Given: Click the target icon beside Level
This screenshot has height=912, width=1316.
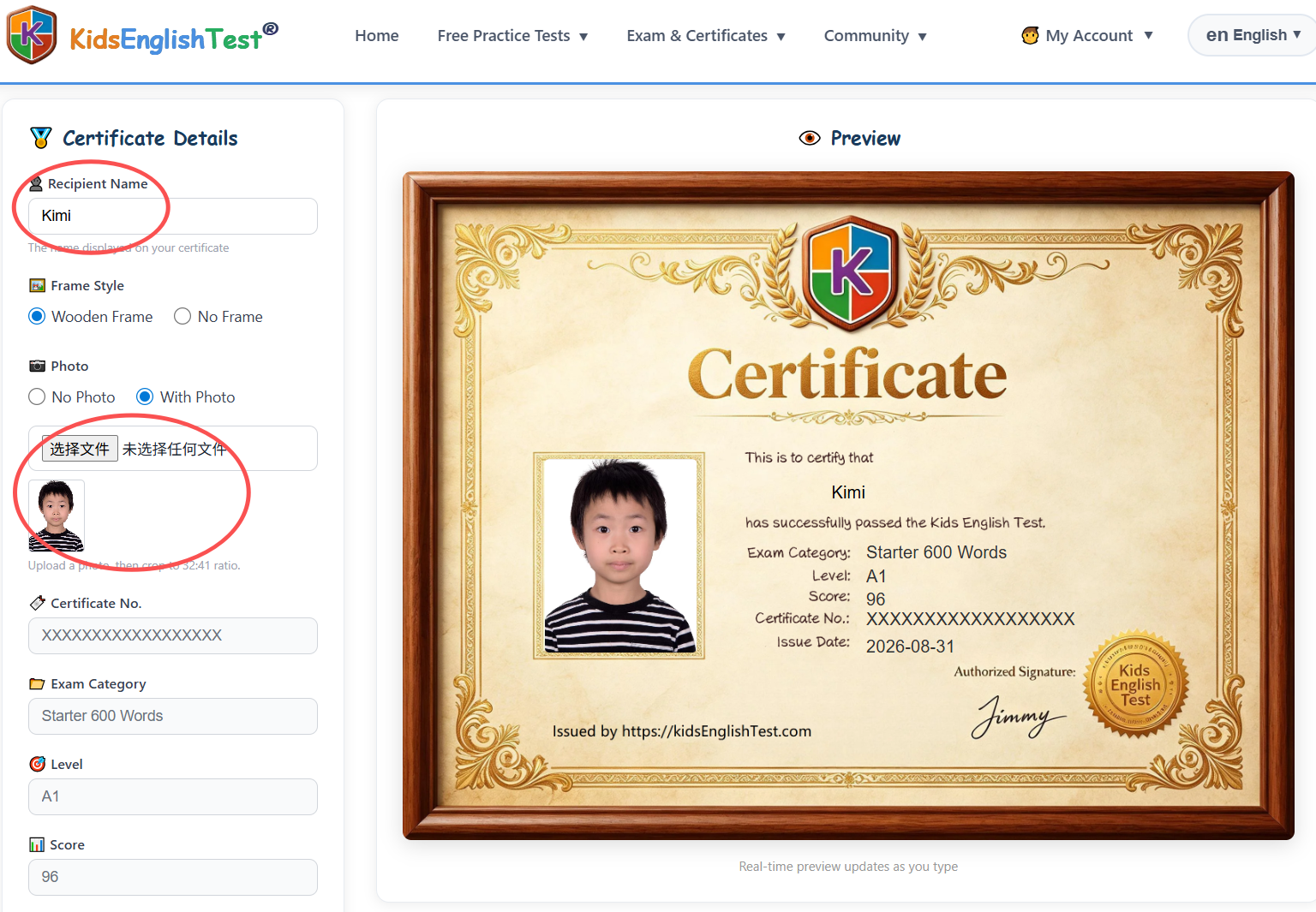Looking at the screenshot, I should pyautogui.click(x=37, y=764).
